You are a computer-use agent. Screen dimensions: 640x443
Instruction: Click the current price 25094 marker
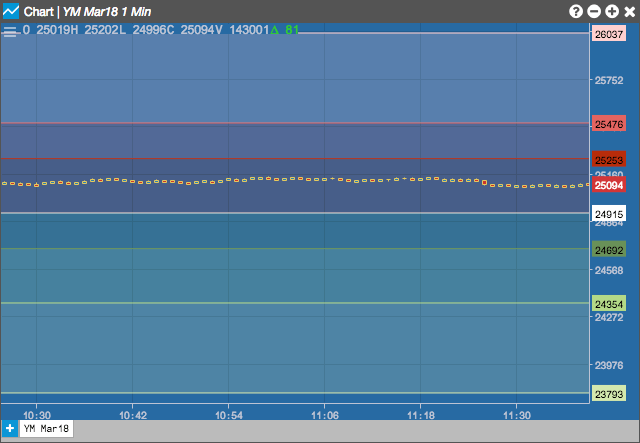coord(609,185)
